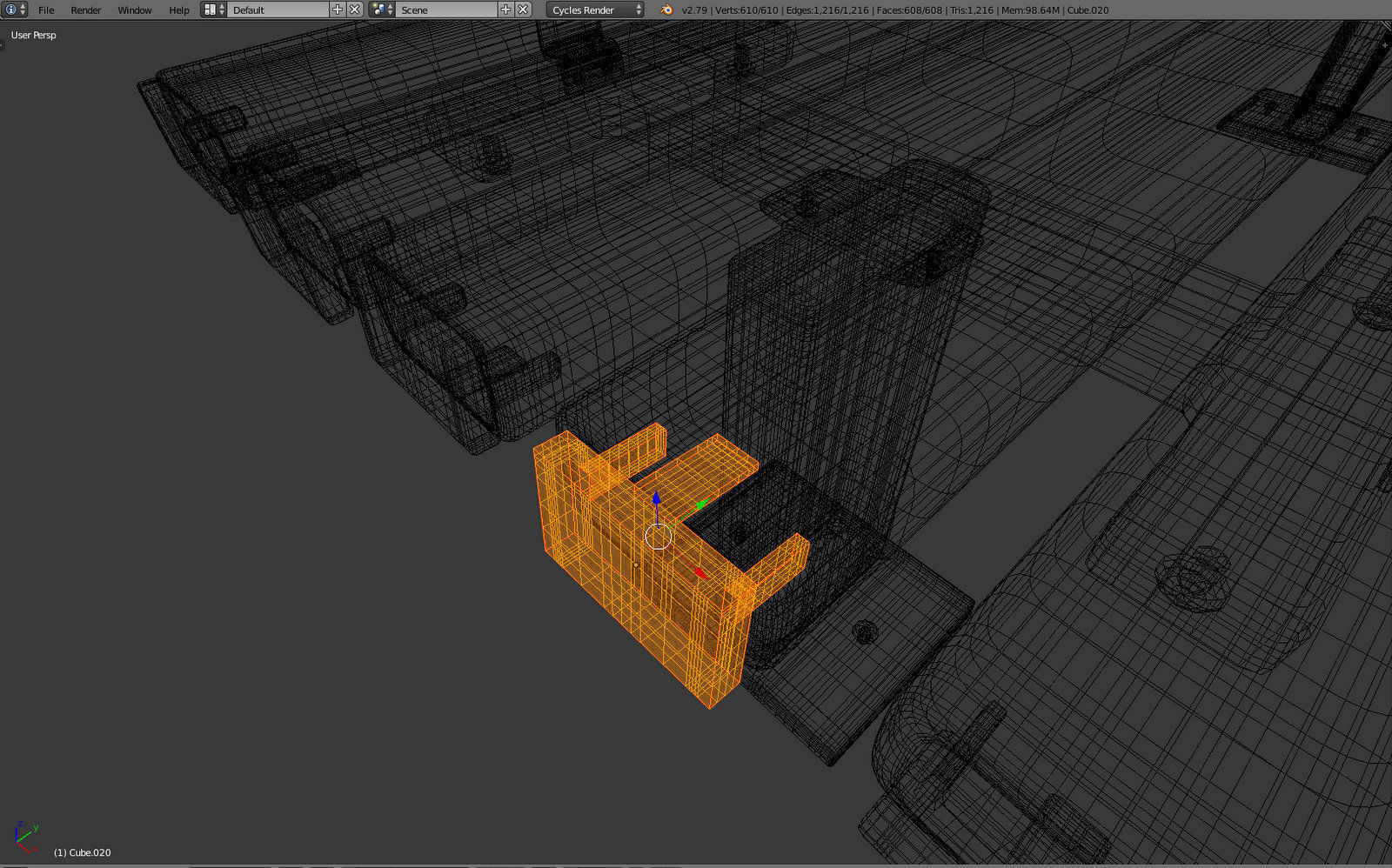This screenshot has height=868, width=1392.
Task: Click the red X-axis manipulator arrow
Action: (x=700, y=572)
